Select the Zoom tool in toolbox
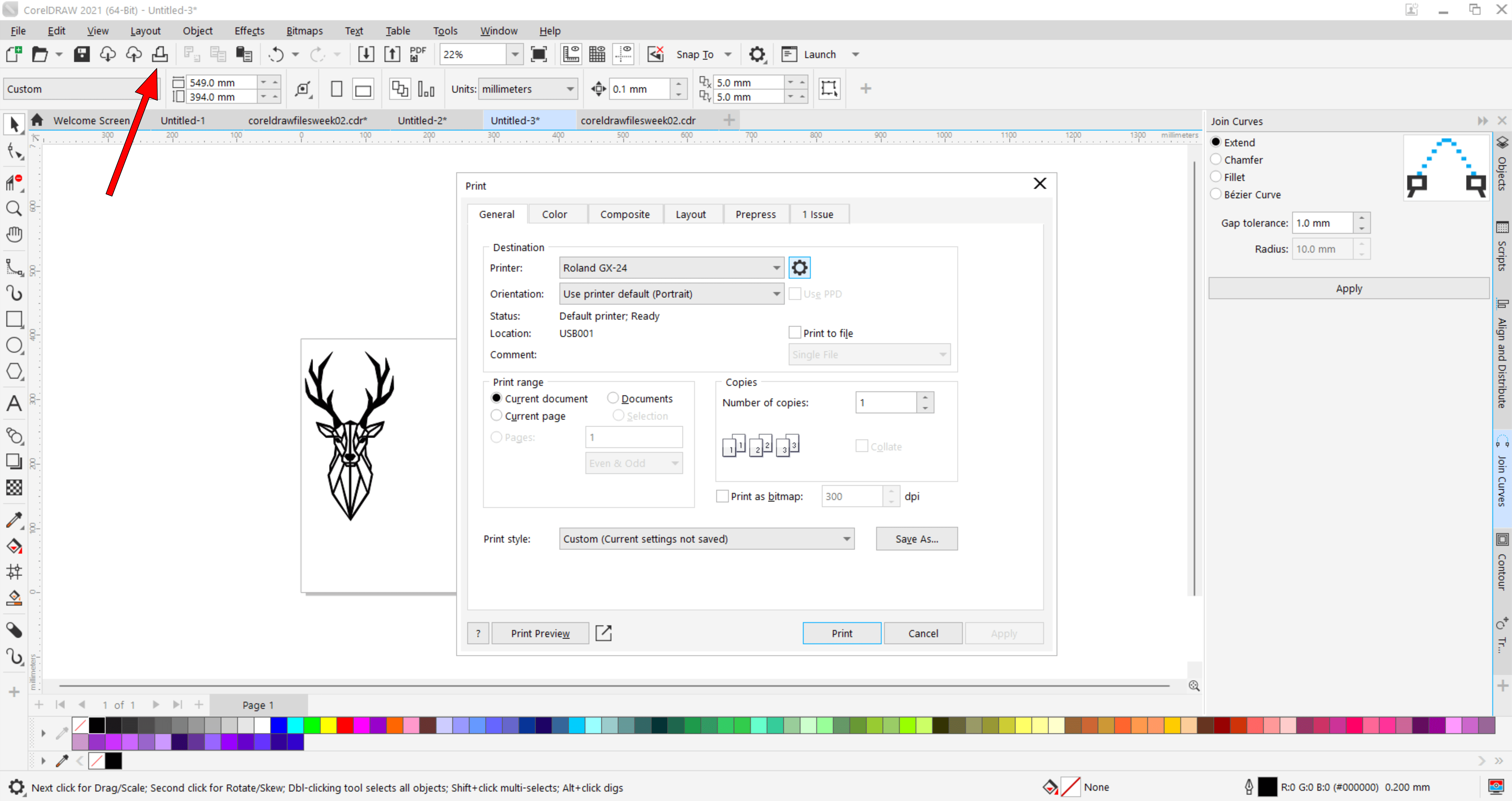 coord(14,209)
